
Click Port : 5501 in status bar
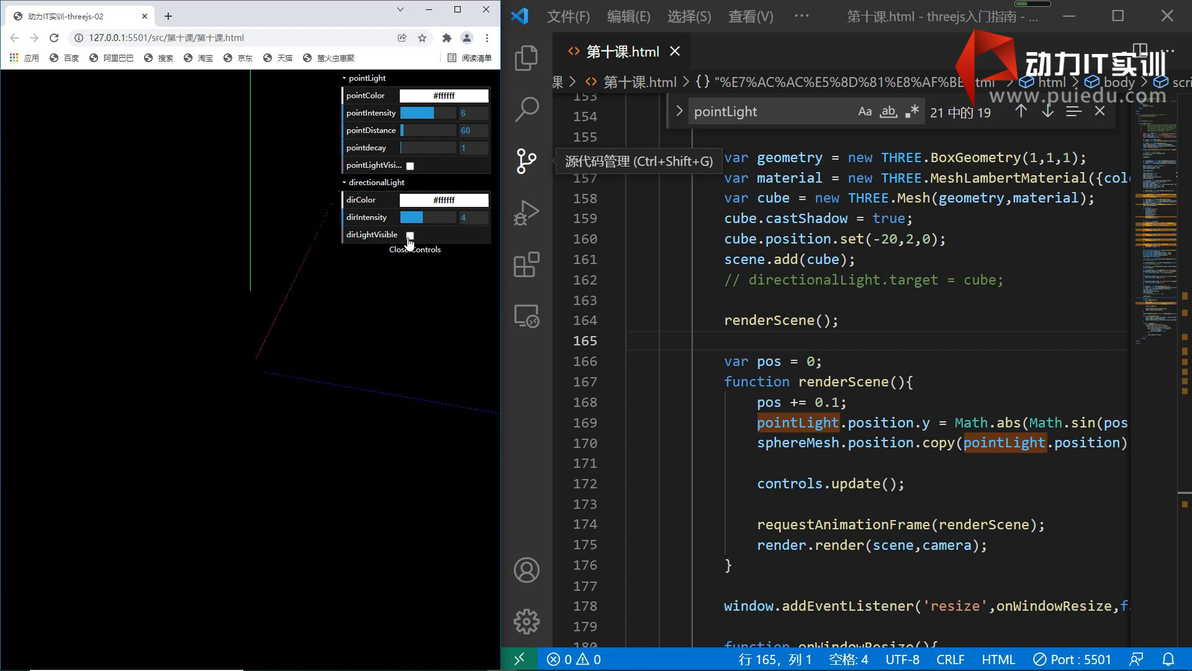point(1072,659)
